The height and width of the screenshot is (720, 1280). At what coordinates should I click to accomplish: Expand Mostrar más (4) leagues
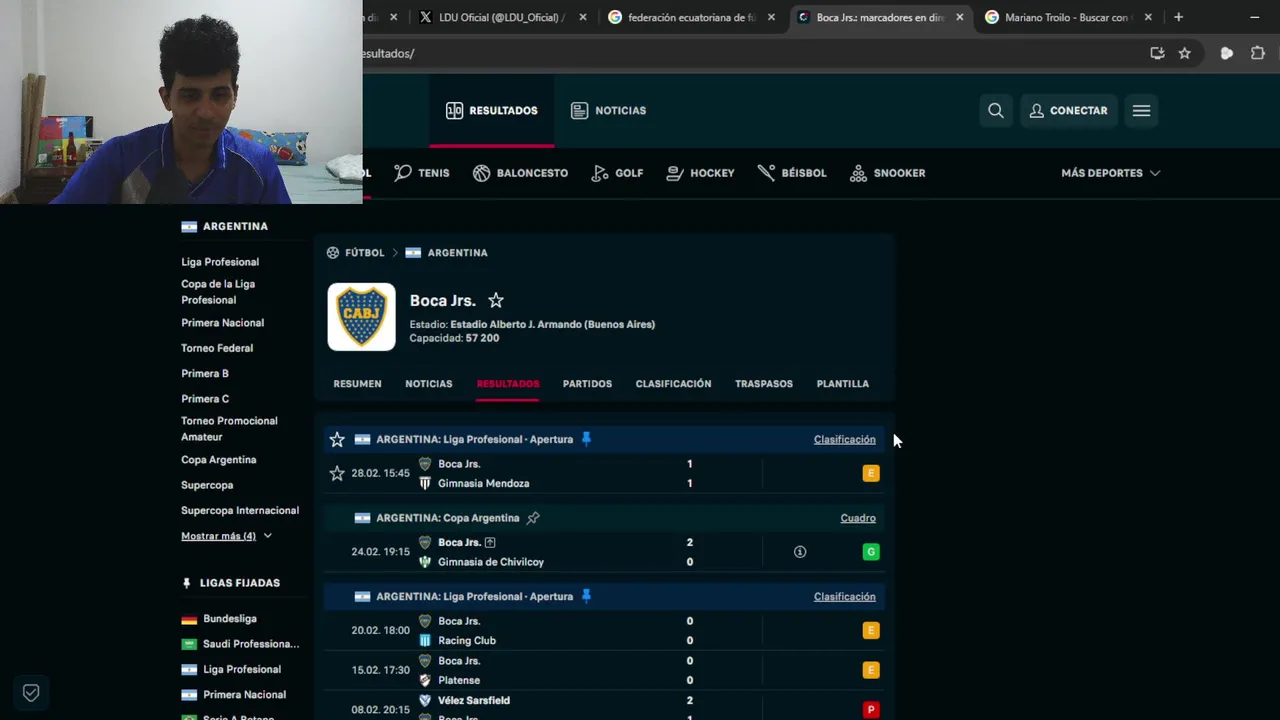tap(226, 536)
